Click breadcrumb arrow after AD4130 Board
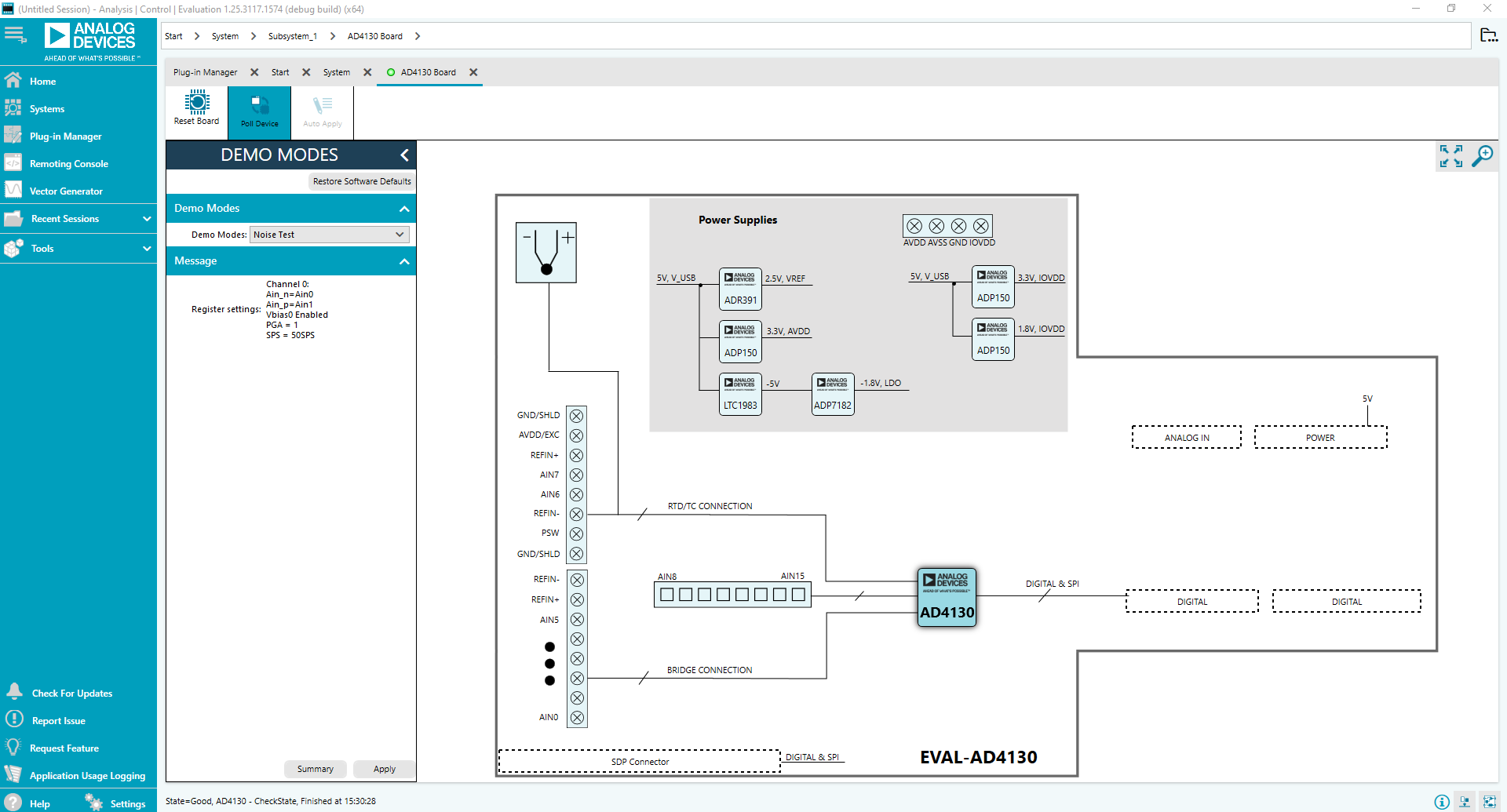1507x812 pixels. (x=418, y=36)
